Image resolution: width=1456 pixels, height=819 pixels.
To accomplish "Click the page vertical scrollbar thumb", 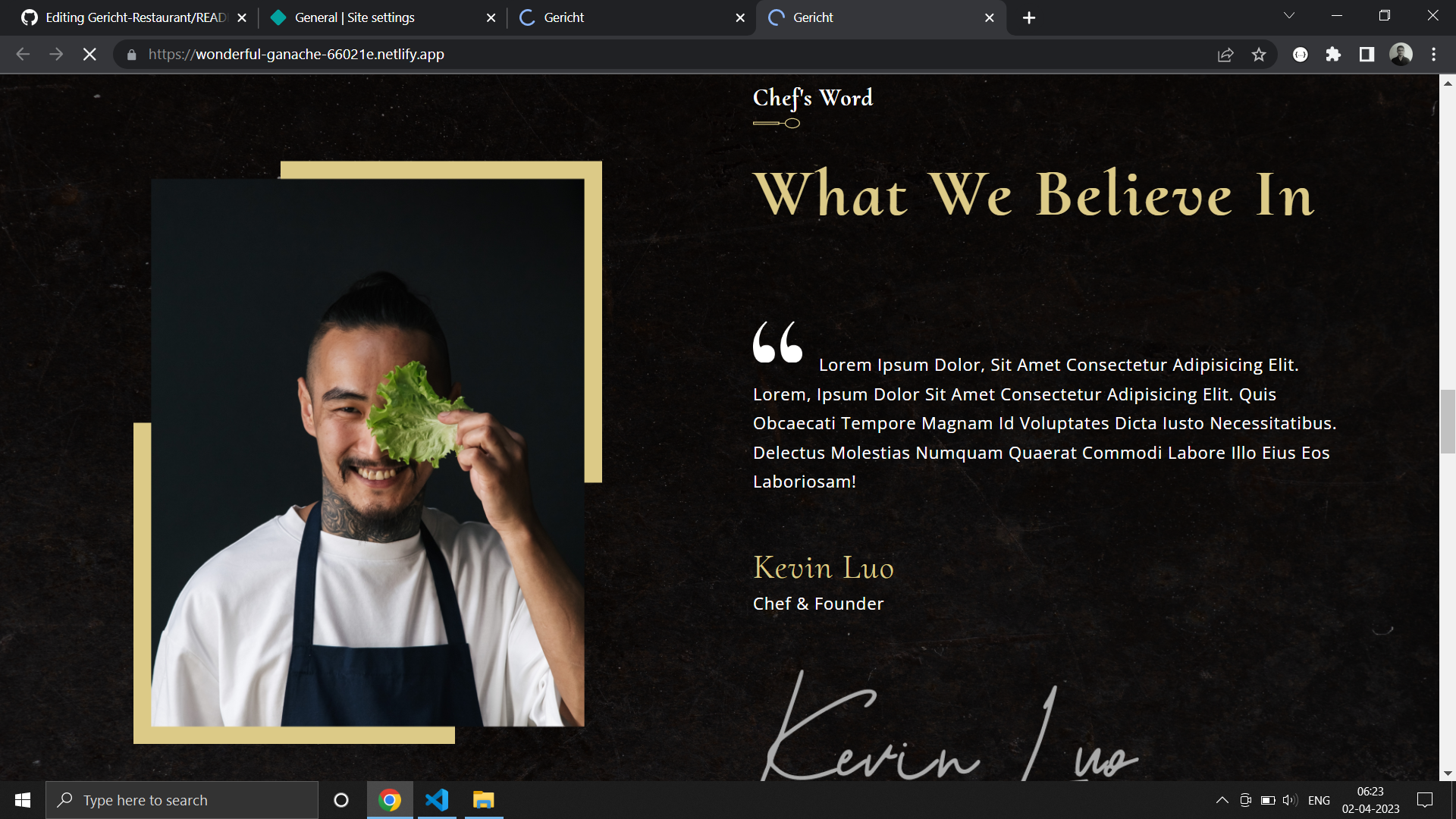I will tap(1448, 422).
